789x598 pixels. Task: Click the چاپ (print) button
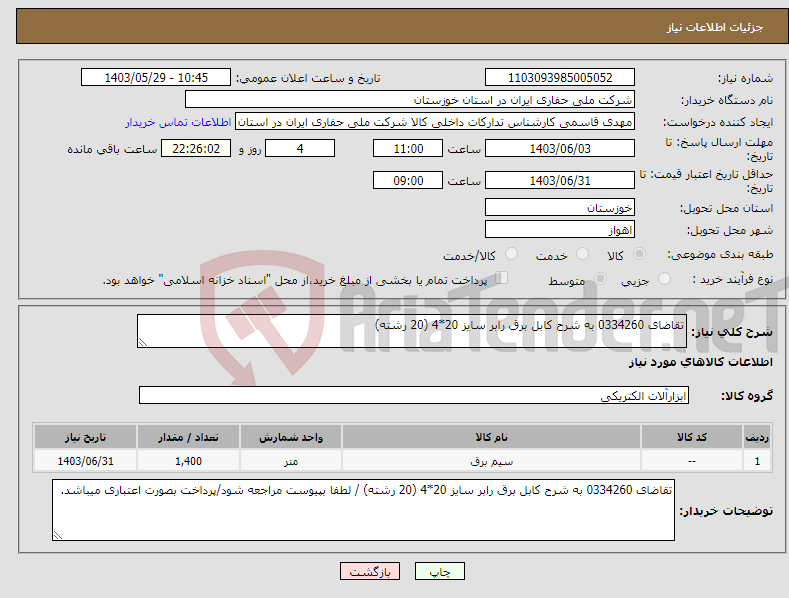439,571
